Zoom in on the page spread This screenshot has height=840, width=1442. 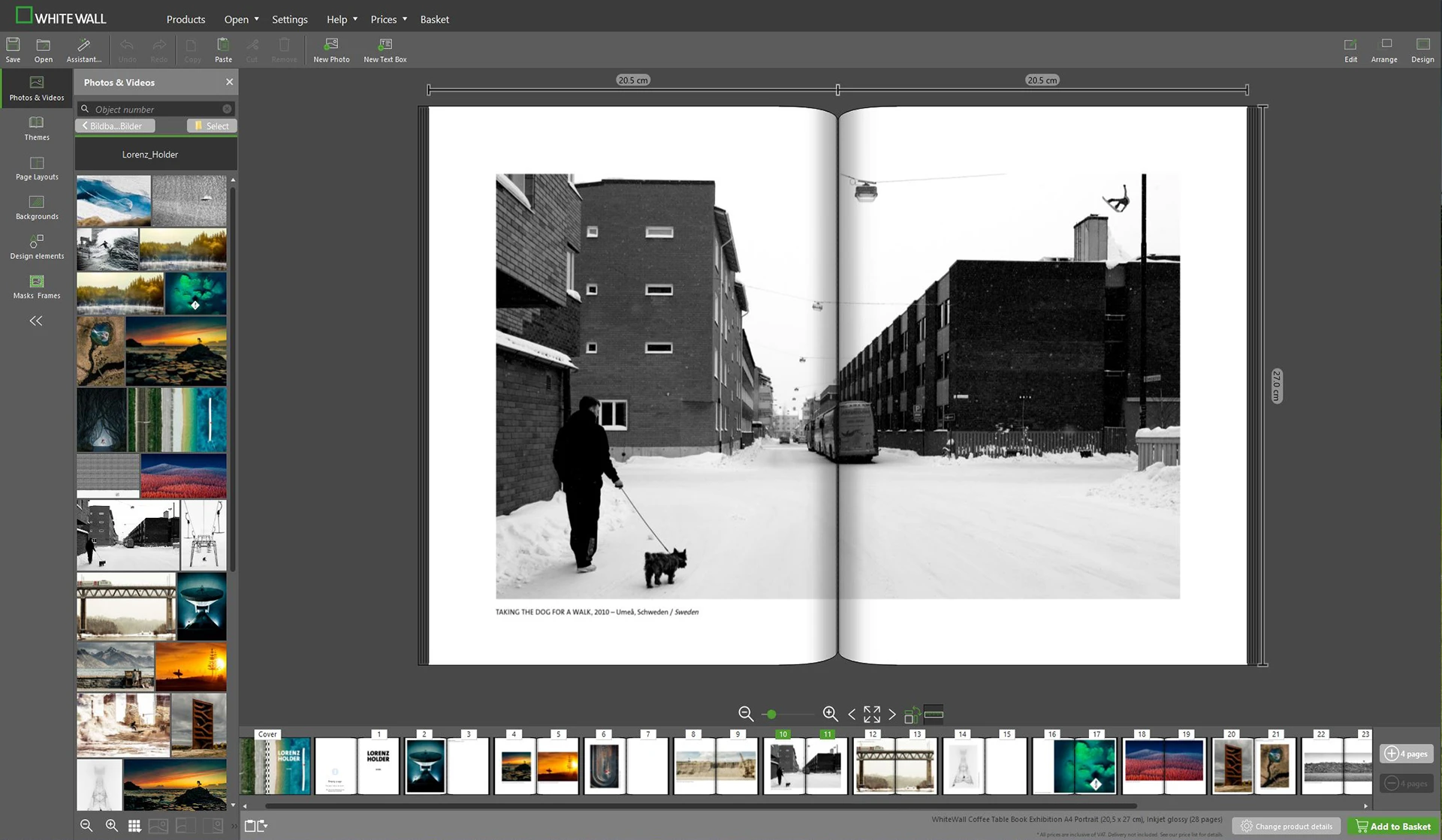coord(830,714)
